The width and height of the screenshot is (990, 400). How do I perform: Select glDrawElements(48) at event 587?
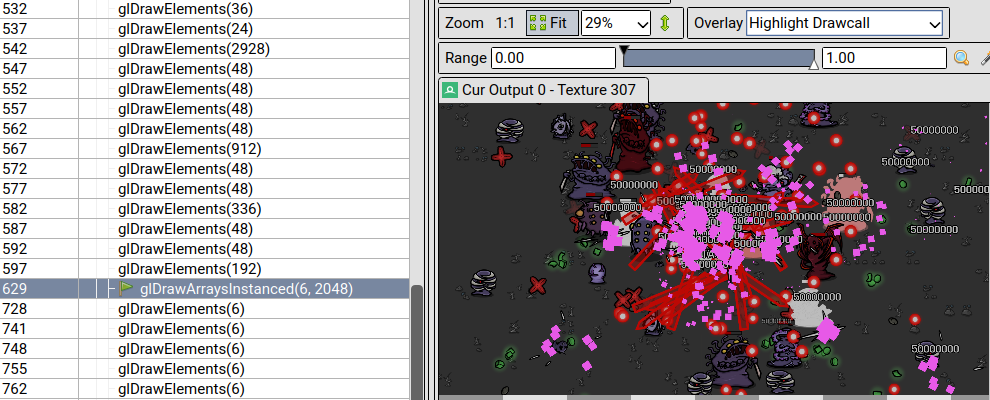point(186,228)
